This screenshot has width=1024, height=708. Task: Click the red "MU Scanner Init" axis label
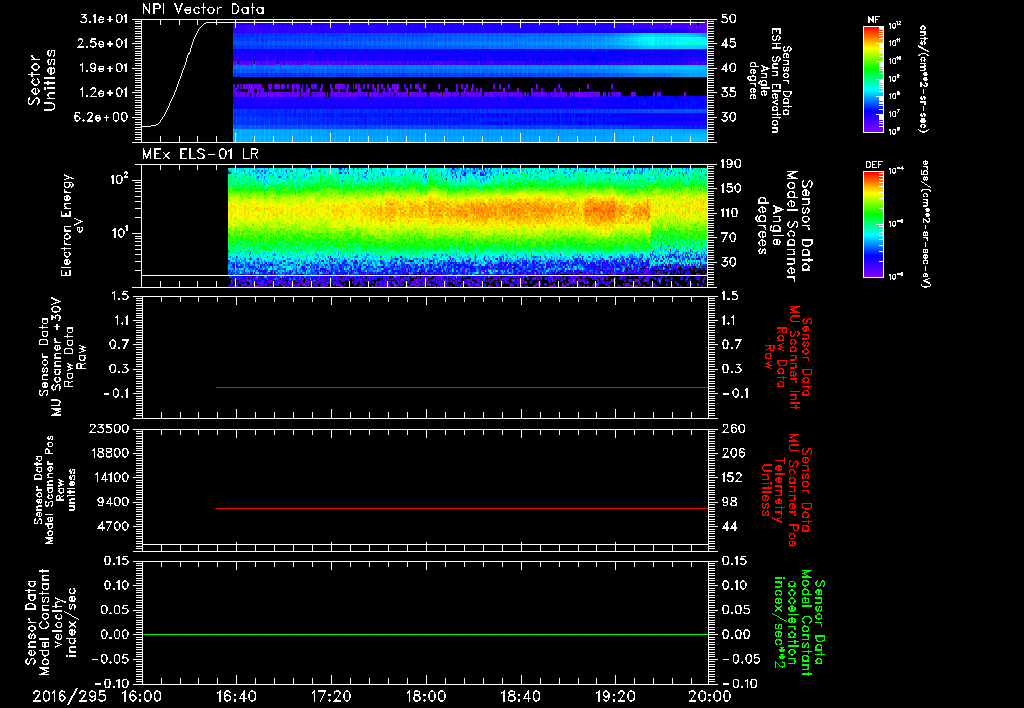coord(786,357)
